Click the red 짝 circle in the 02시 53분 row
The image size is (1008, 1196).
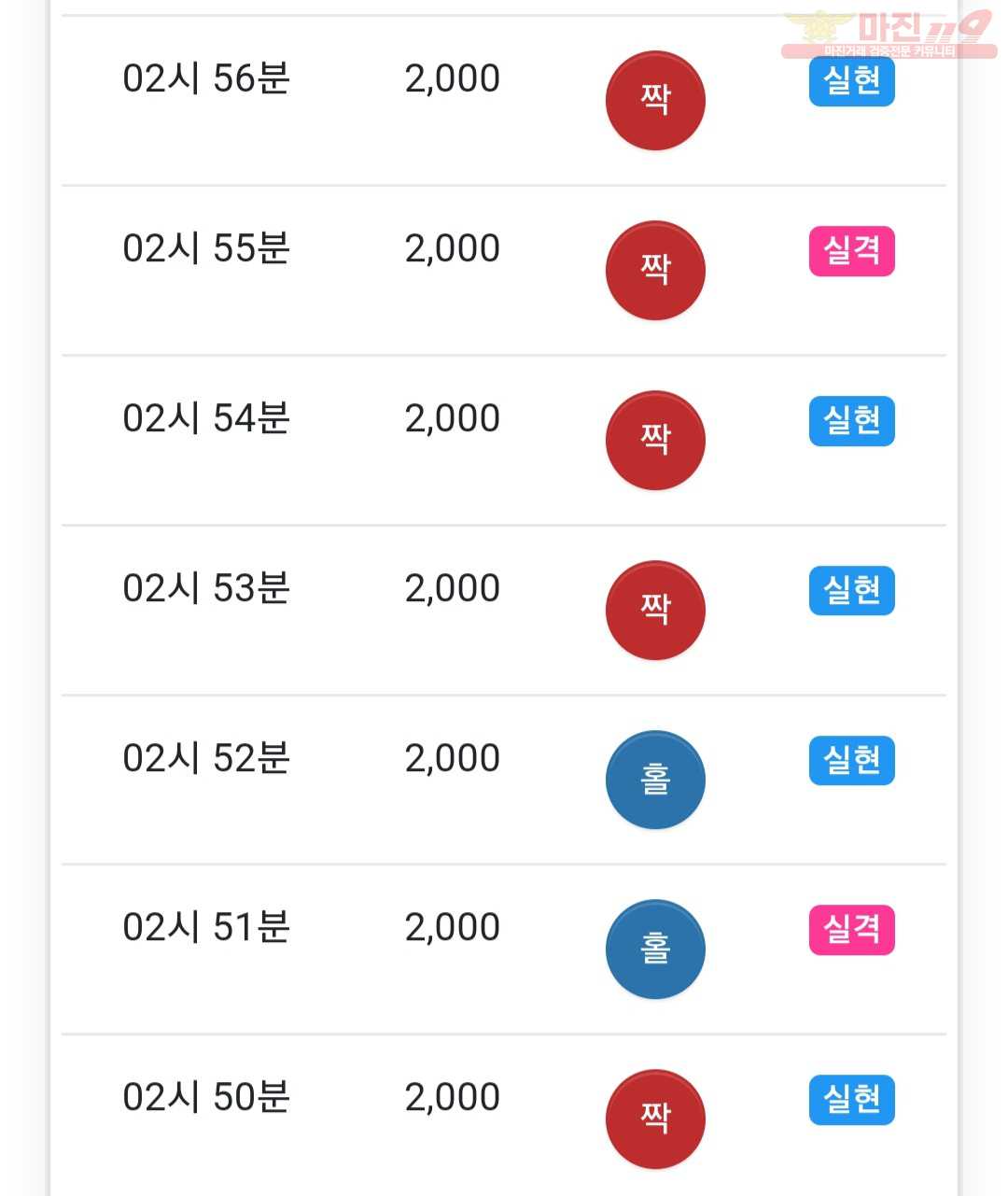[x=655, y=610]
